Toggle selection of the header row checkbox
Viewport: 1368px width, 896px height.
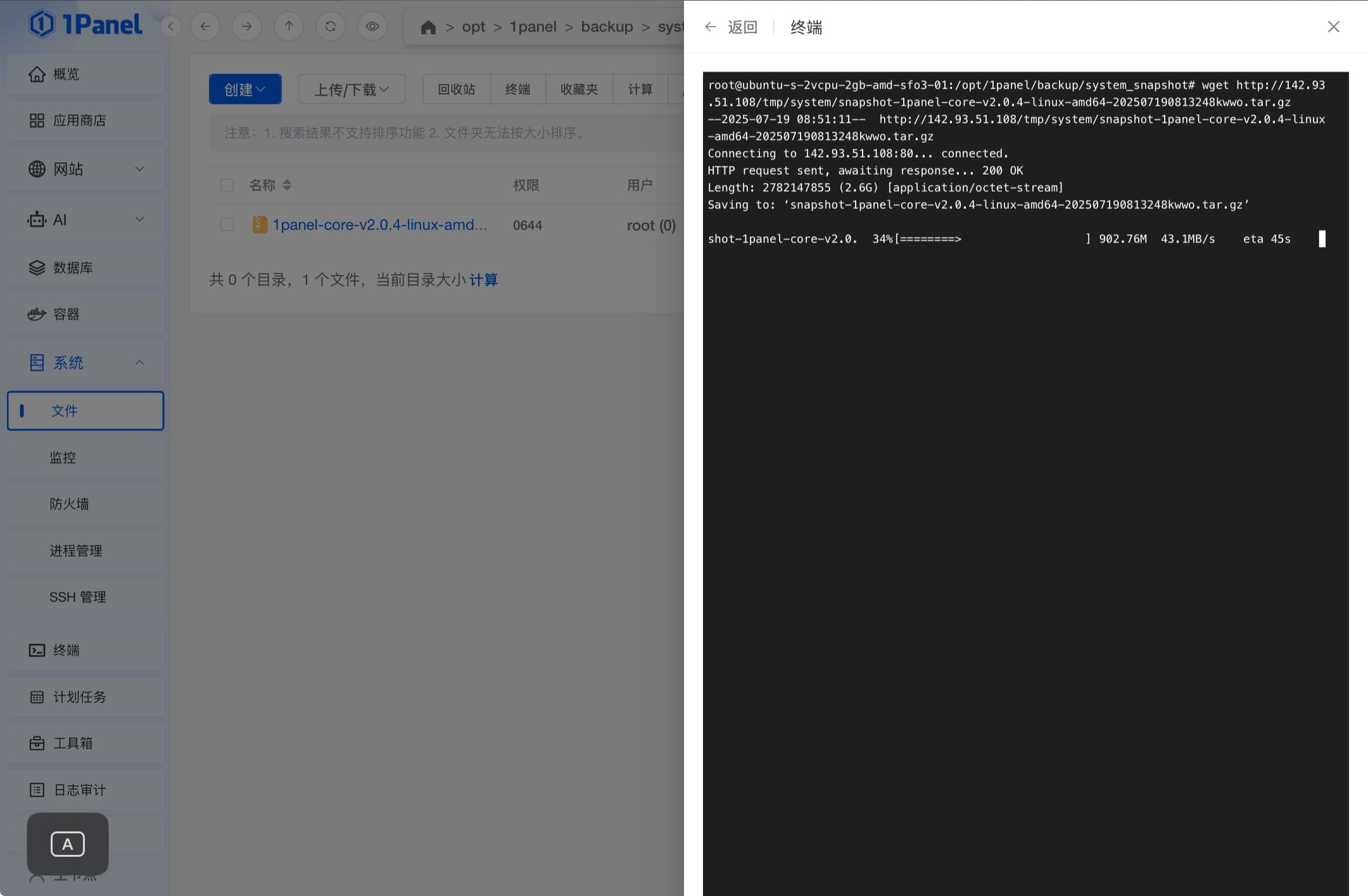coord(227,185)
